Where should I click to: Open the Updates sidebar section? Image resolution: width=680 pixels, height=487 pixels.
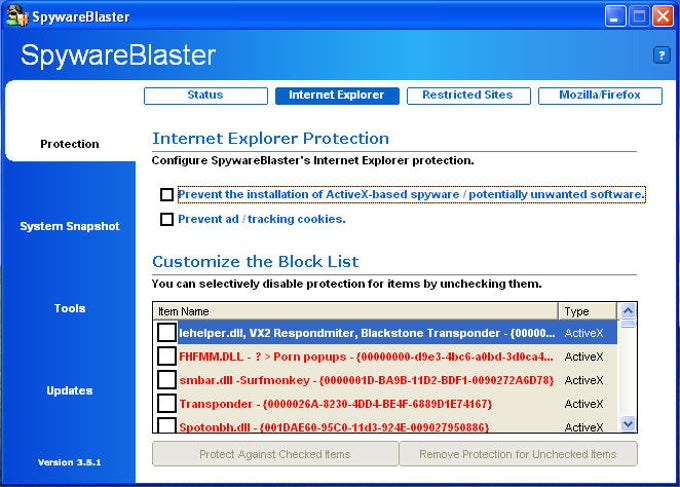(x=69, y=390)
